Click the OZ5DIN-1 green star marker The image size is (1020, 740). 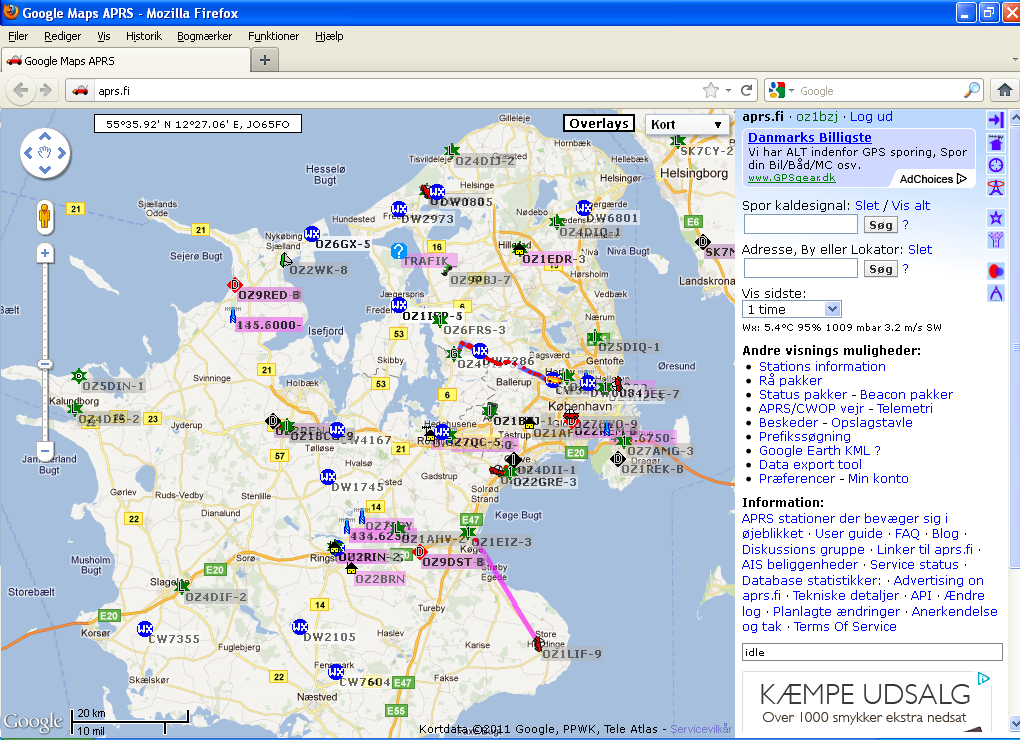79,375
